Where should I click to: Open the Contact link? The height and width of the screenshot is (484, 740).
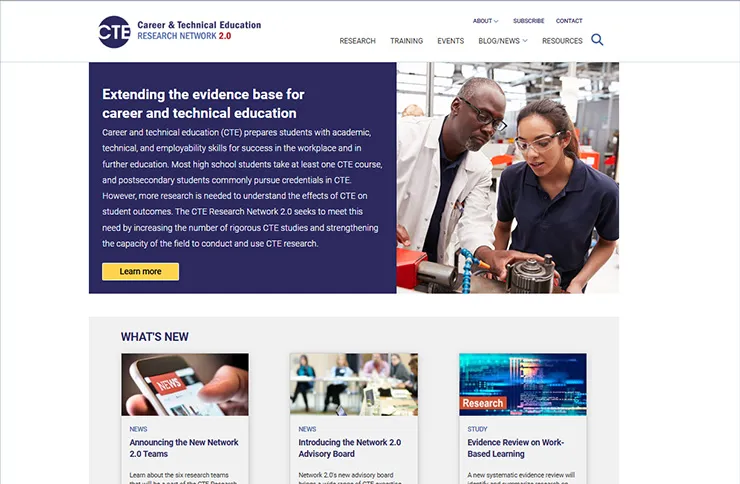pos(569,21)
